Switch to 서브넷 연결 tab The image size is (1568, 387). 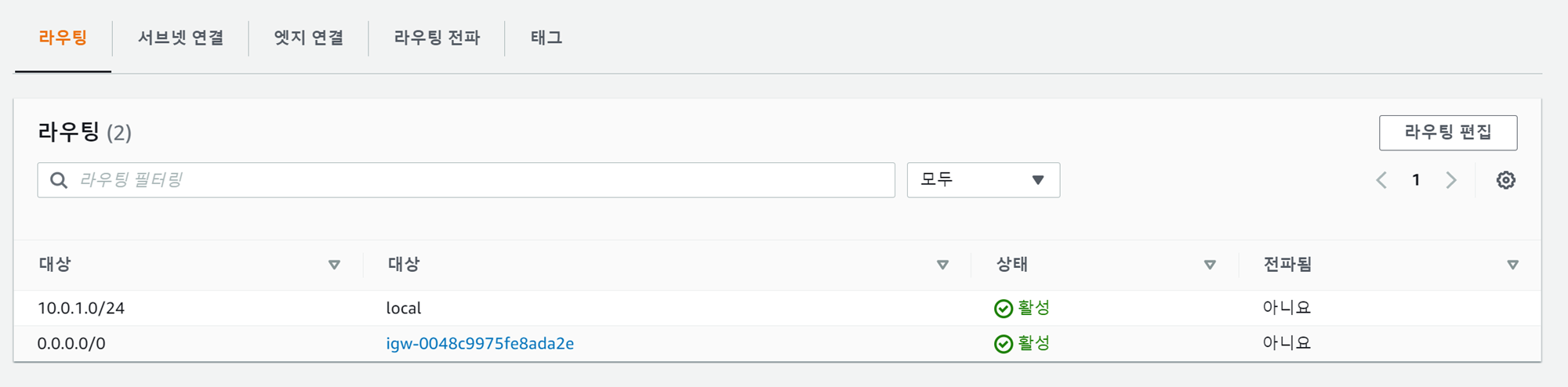180,38
